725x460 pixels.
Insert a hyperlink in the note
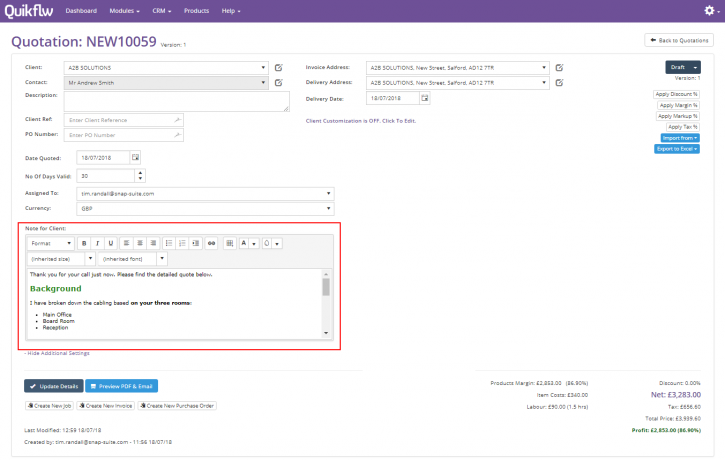pos(211,243)
